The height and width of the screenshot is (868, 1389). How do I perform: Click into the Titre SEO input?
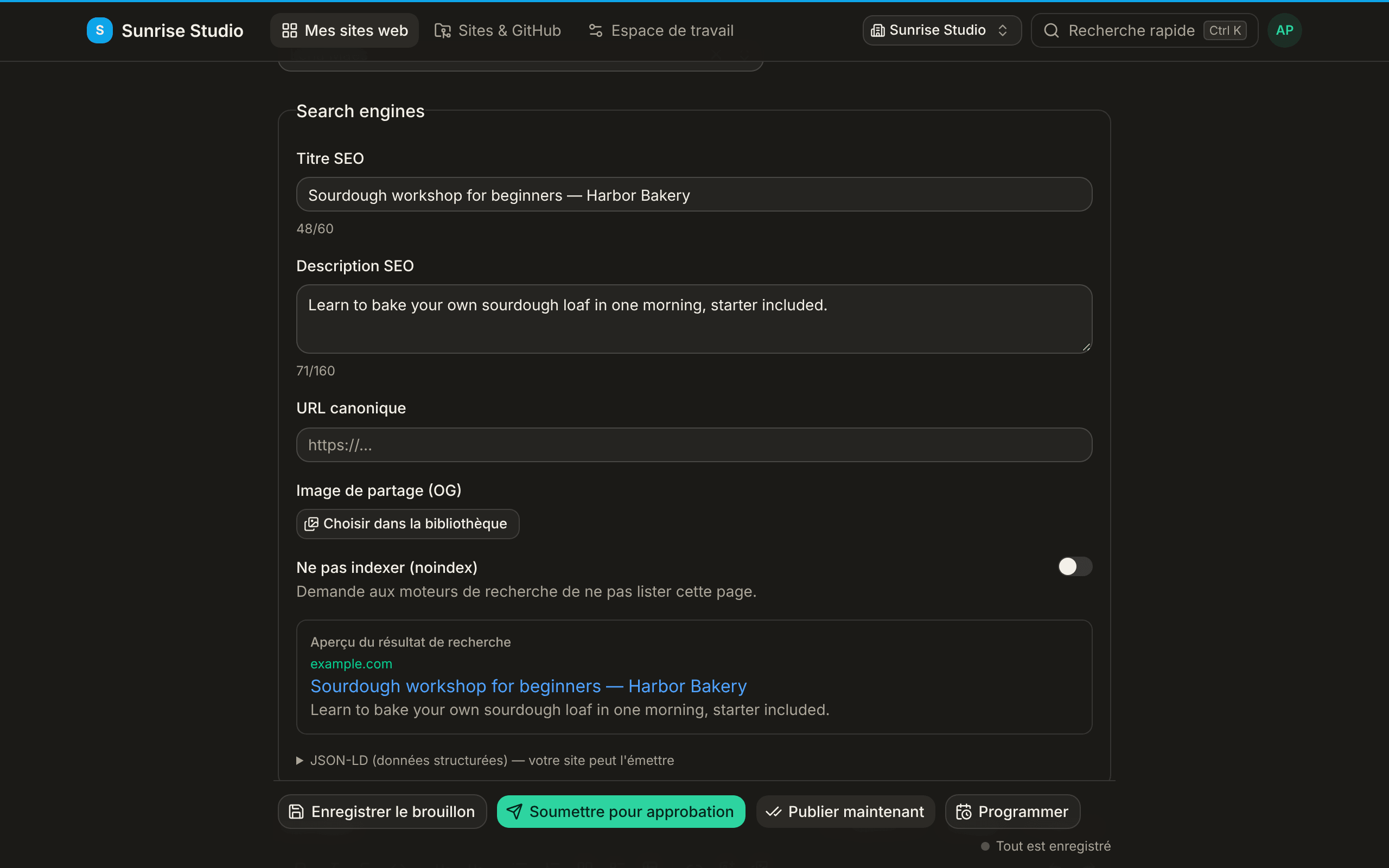(694, 195)
